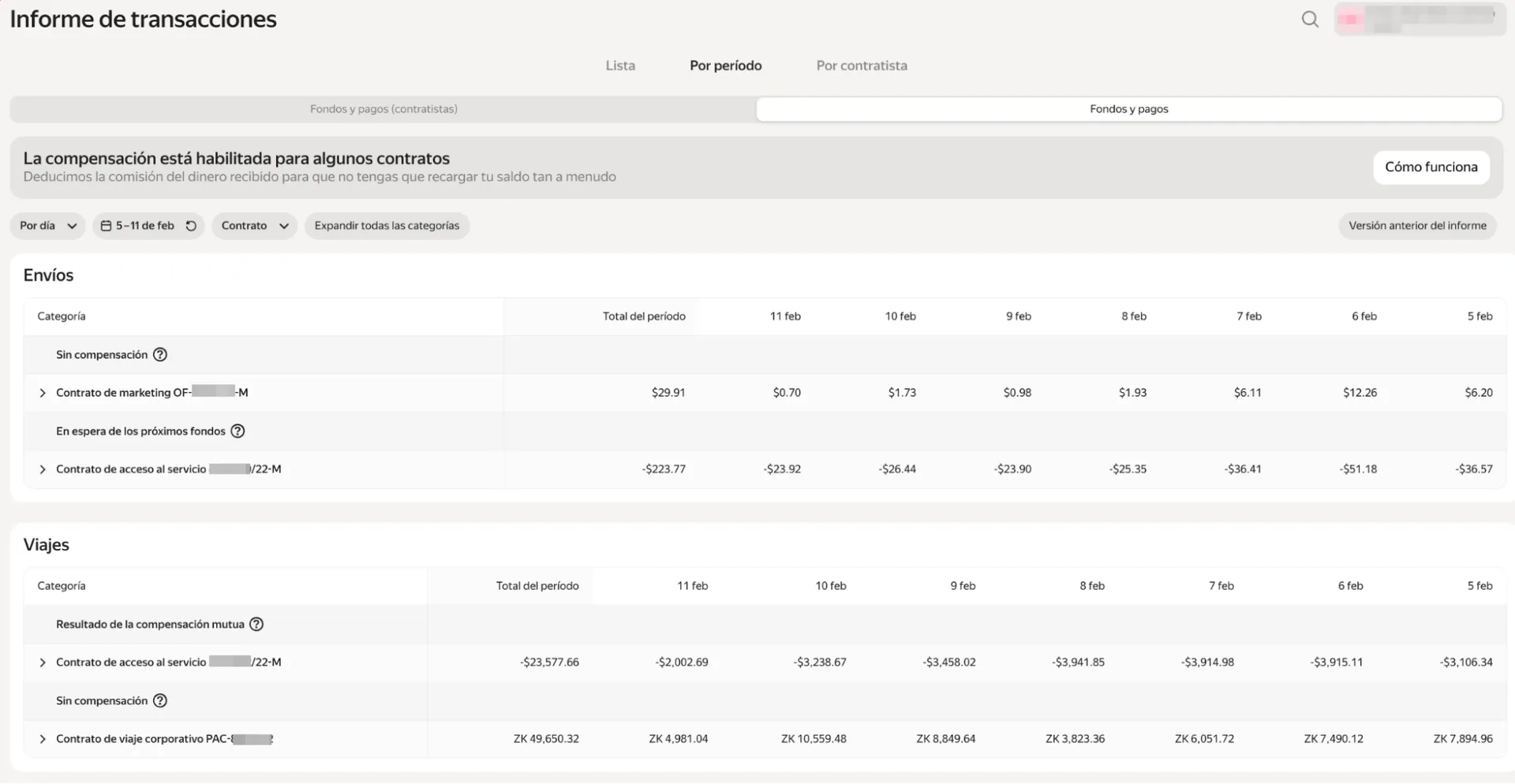This screenshot has width=1515, height=784.
Task: Switch to the Lista tab
Action: point(620,65)
